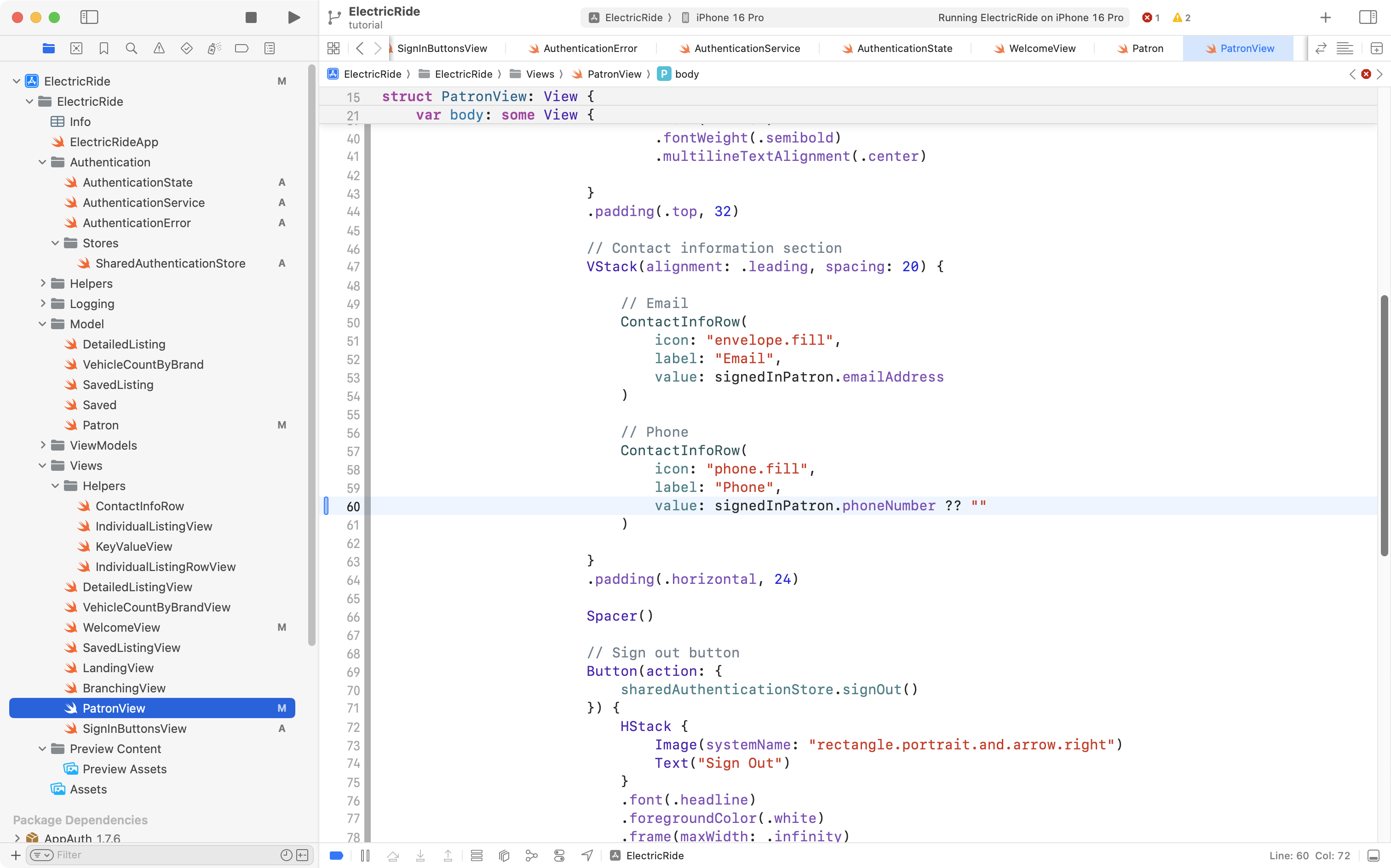
Task: Select the Breakpoint navigator icon
Action: pos(242,48)
